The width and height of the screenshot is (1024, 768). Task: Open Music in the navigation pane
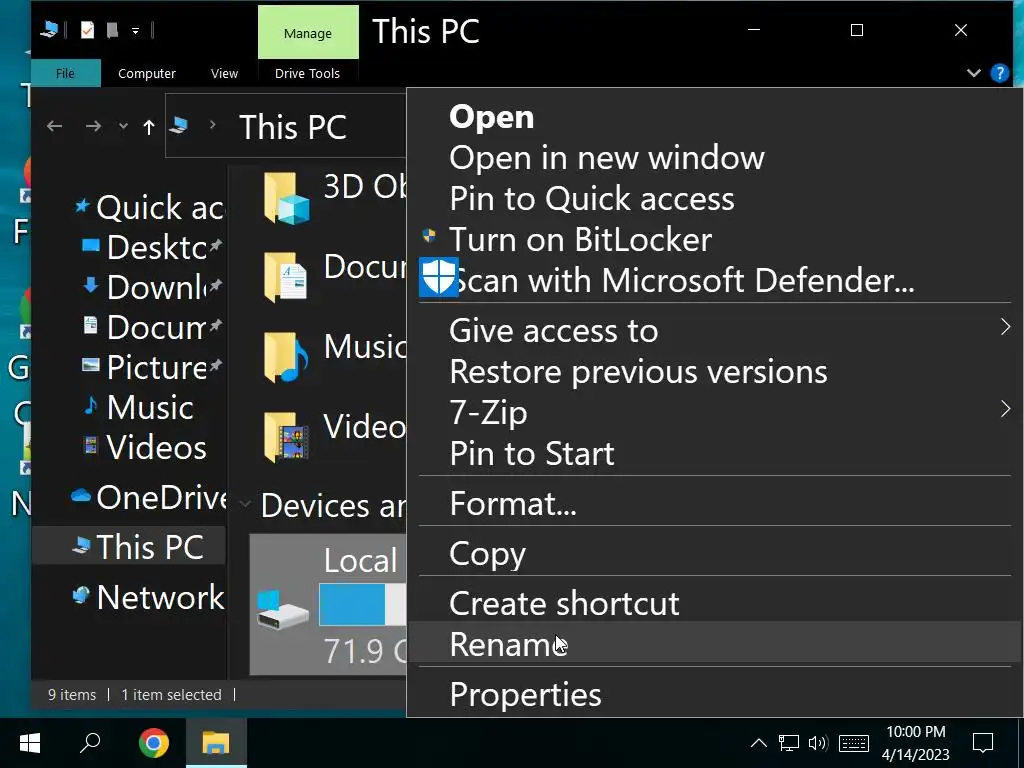click(x=139, y=408)
